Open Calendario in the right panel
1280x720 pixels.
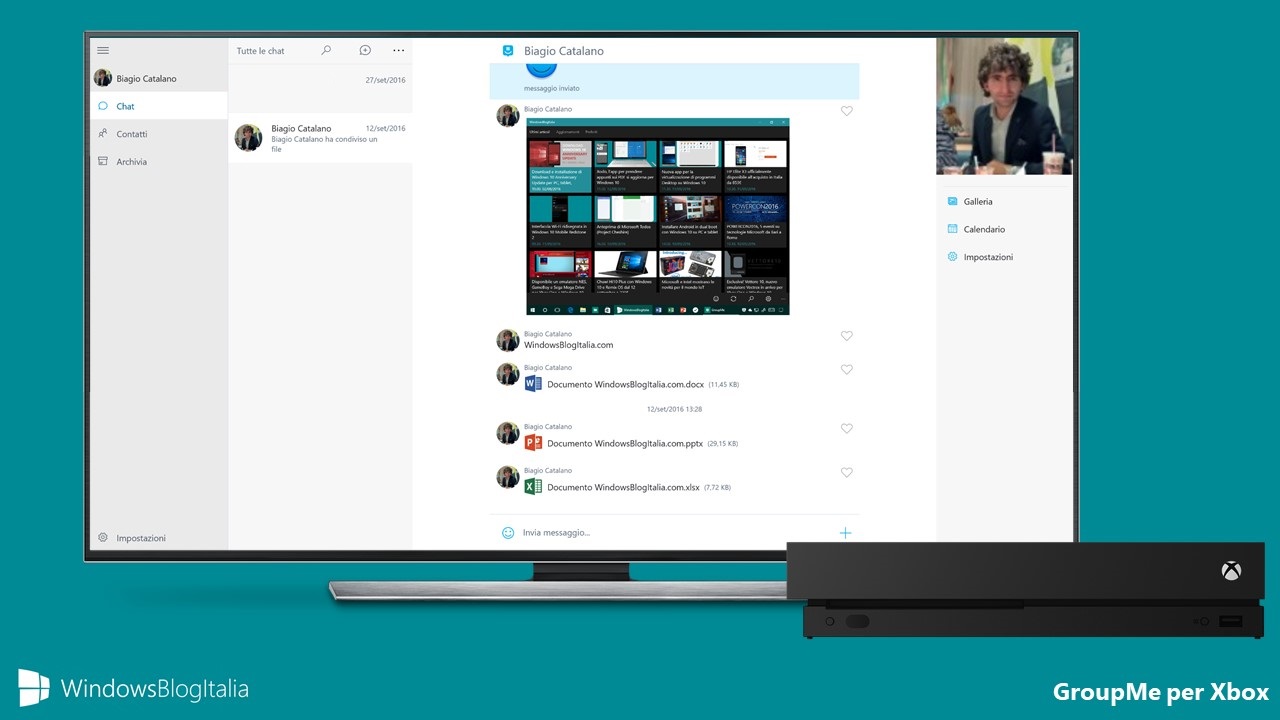coord(1005,229)
